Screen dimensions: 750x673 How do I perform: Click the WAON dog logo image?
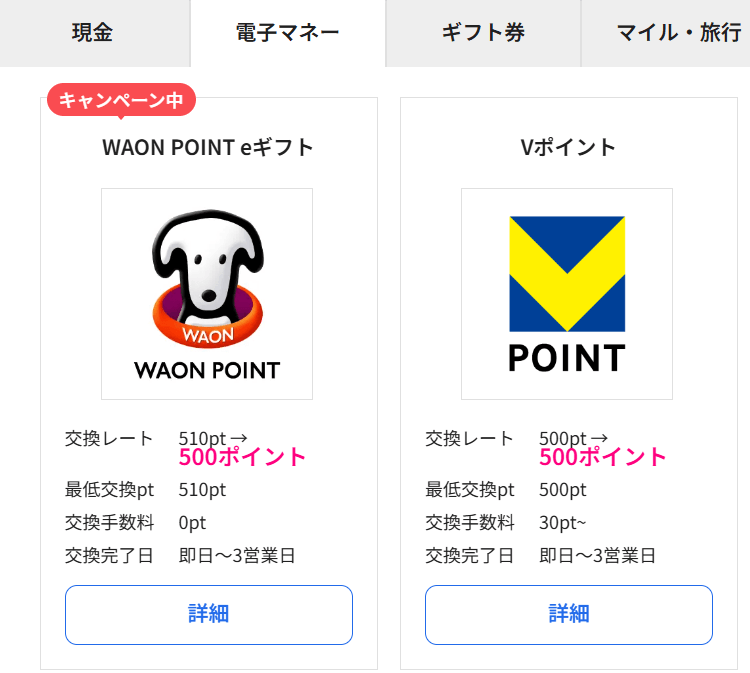pyautogui.click(x=207, y=293)
